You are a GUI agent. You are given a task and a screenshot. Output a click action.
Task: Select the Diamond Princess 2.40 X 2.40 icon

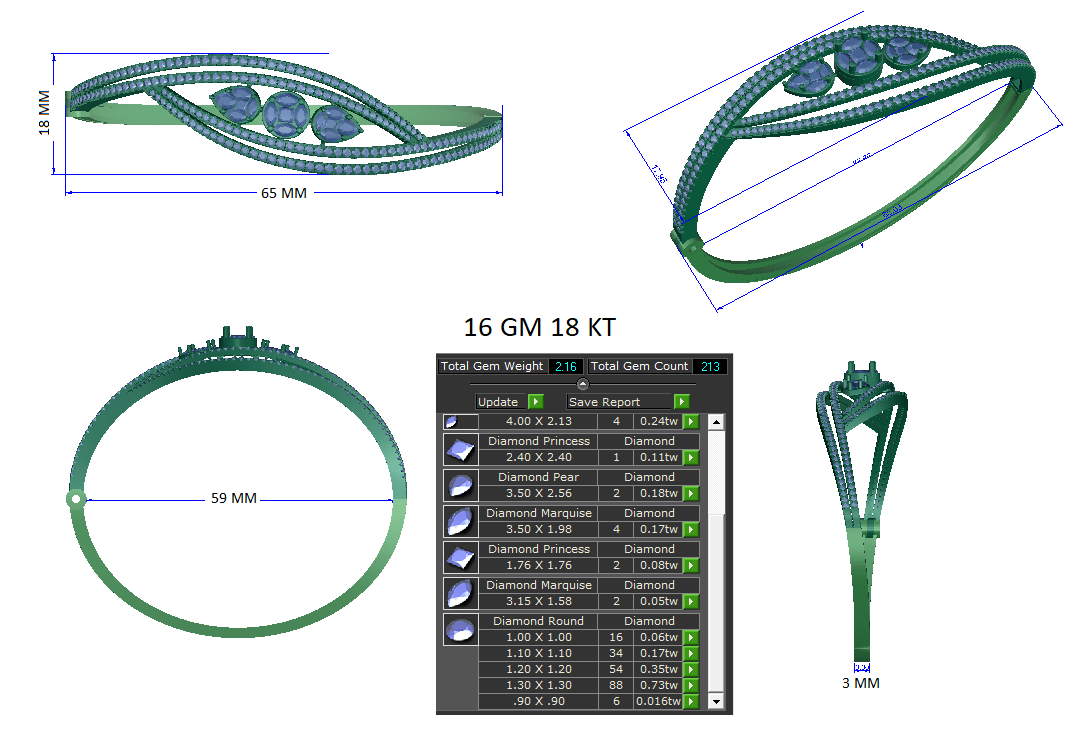coord(460,449)
